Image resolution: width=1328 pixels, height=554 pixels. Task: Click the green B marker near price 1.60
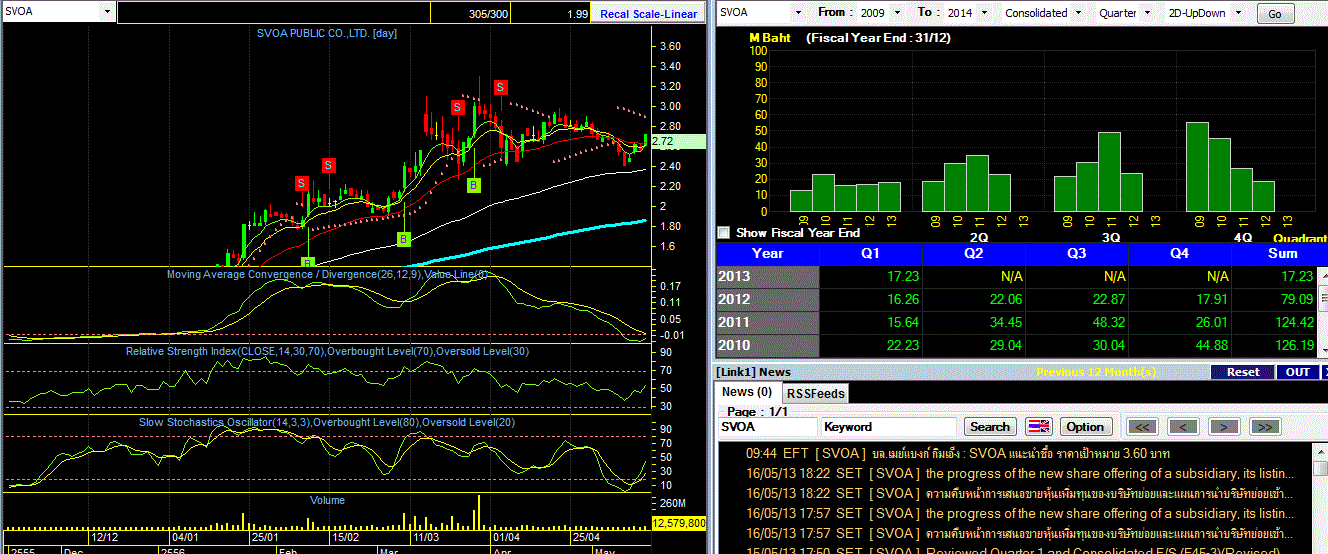(403, 239)
